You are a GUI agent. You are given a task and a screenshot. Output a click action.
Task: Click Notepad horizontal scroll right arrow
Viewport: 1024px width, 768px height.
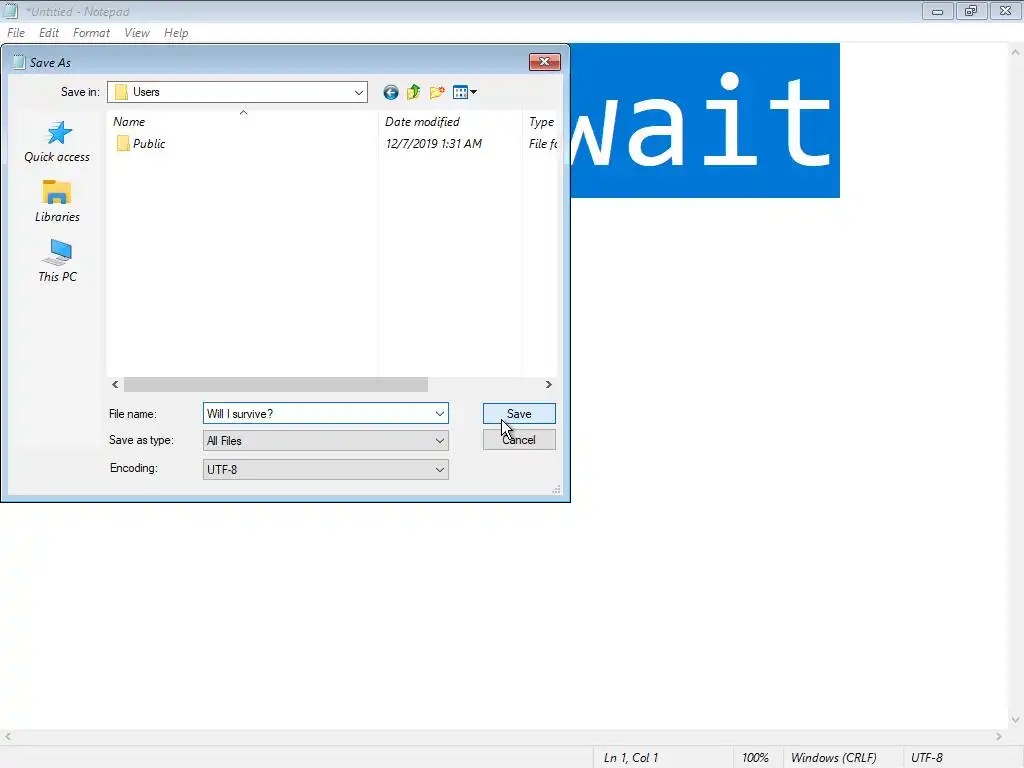pyautogui.click(x=999, y=737)
